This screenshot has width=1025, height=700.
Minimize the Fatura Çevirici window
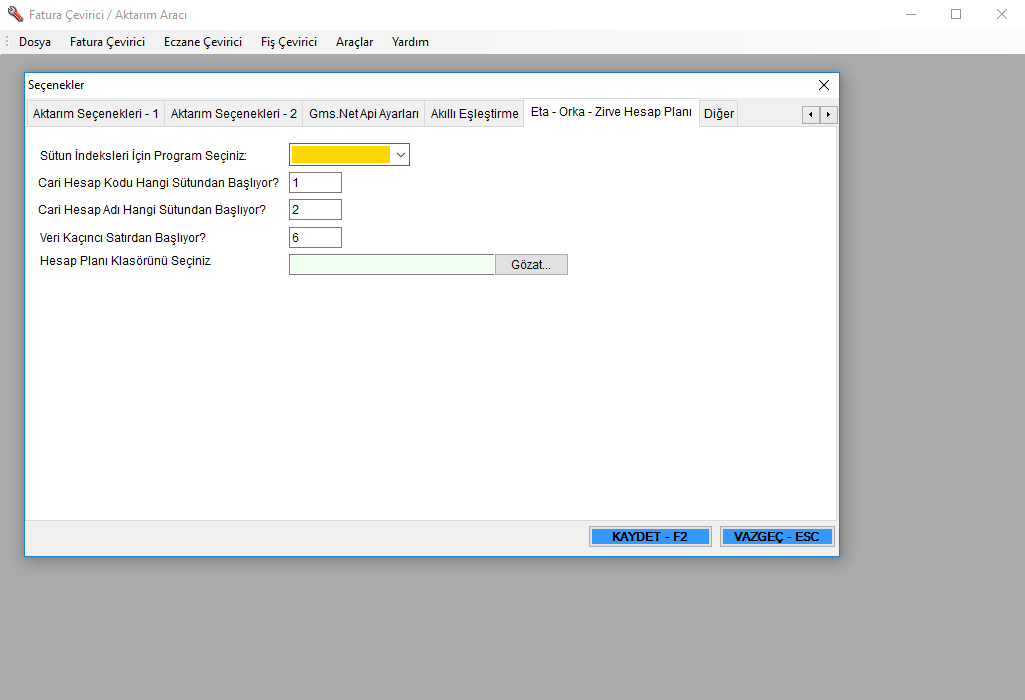(x=911, y=14)
